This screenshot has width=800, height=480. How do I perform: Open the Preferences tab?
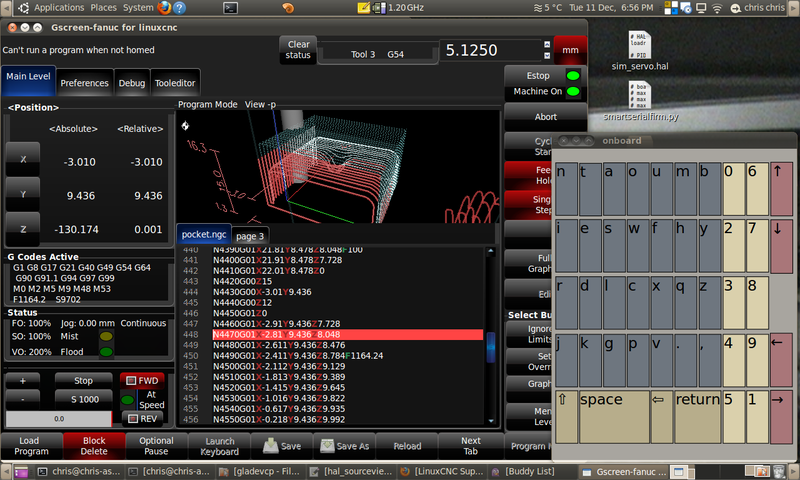[84, 83]
